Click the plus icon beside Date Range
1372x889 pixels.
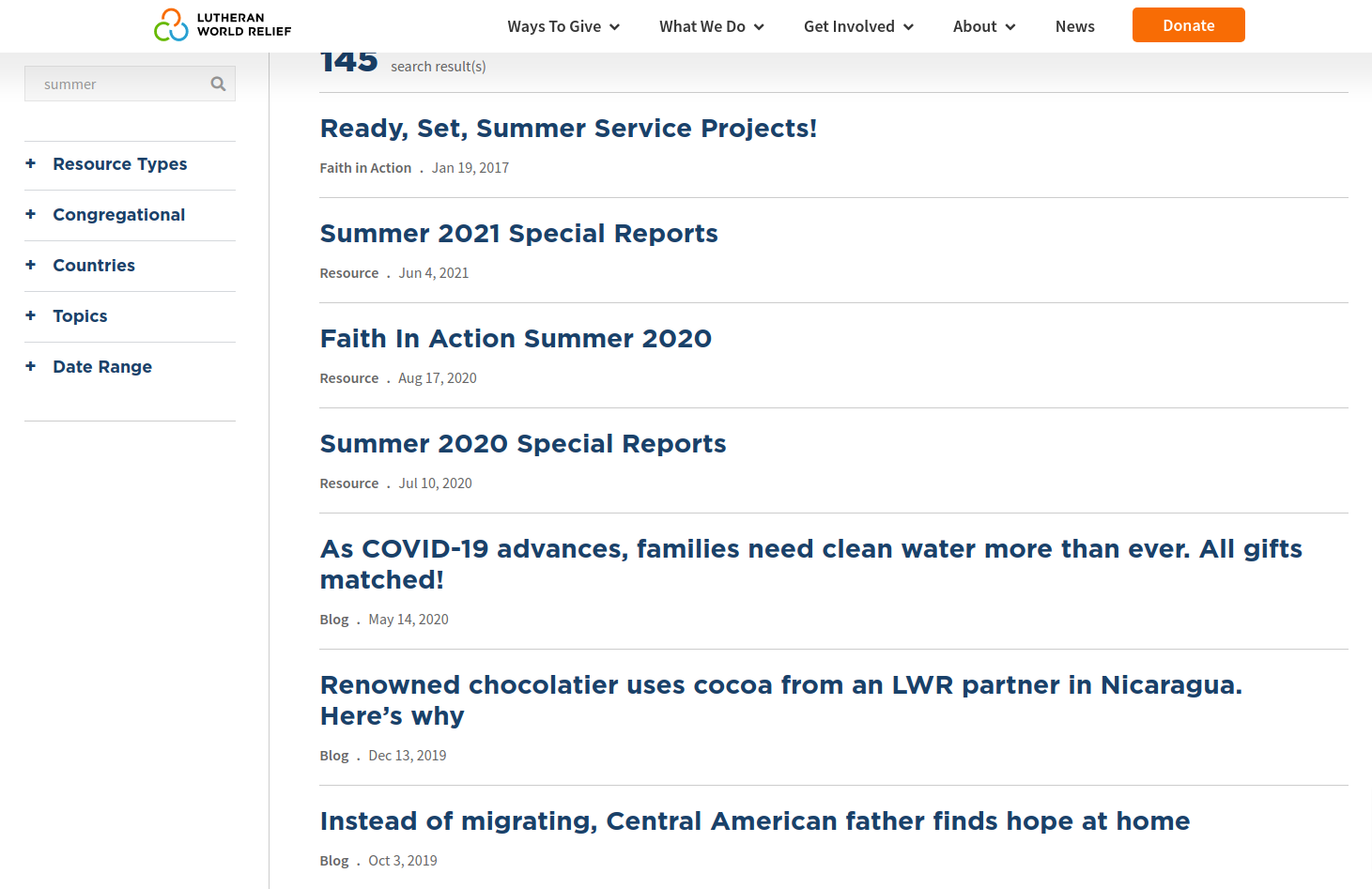point(31,366)
